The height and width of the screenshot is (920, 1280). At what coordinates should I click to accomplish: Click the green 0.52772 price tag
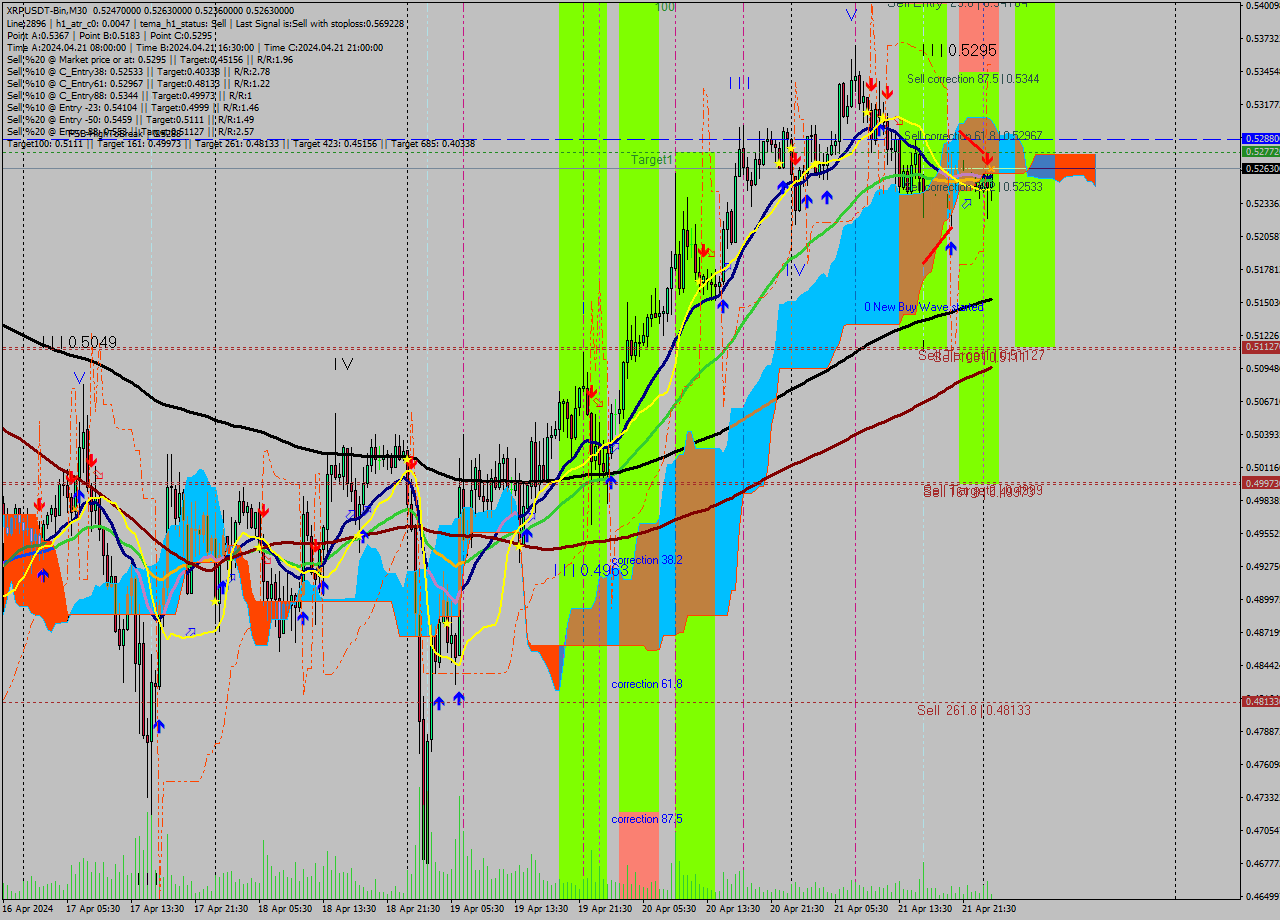coord(1260,151)
